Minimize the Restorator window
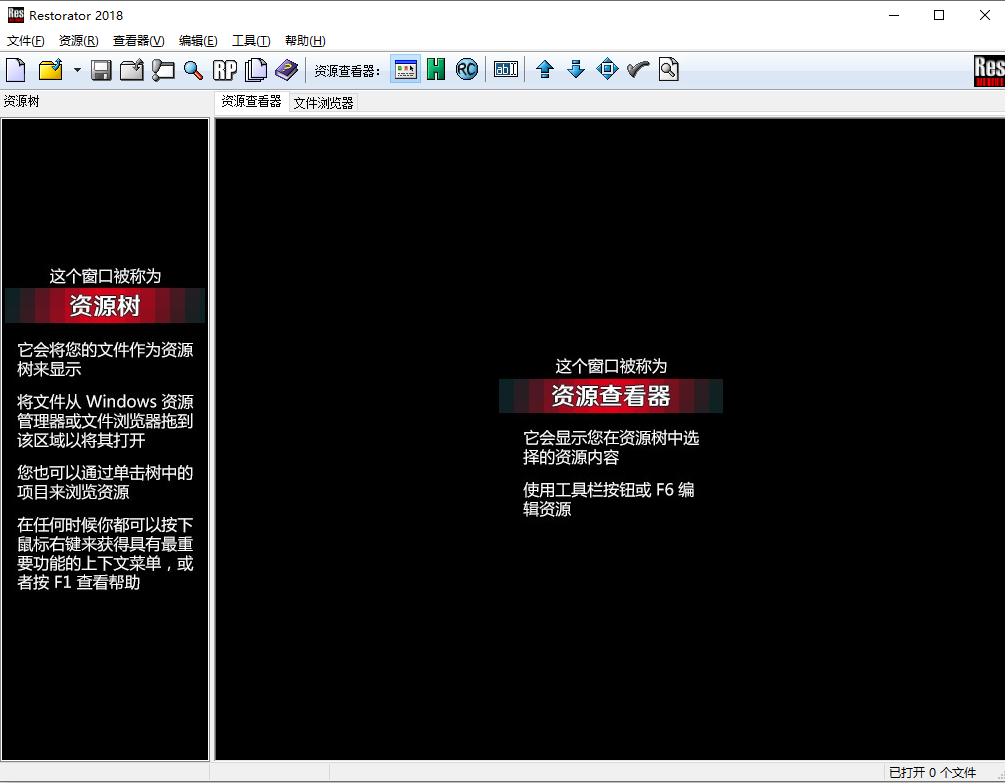The image size is (1005, 783). [x=894, y=15]
